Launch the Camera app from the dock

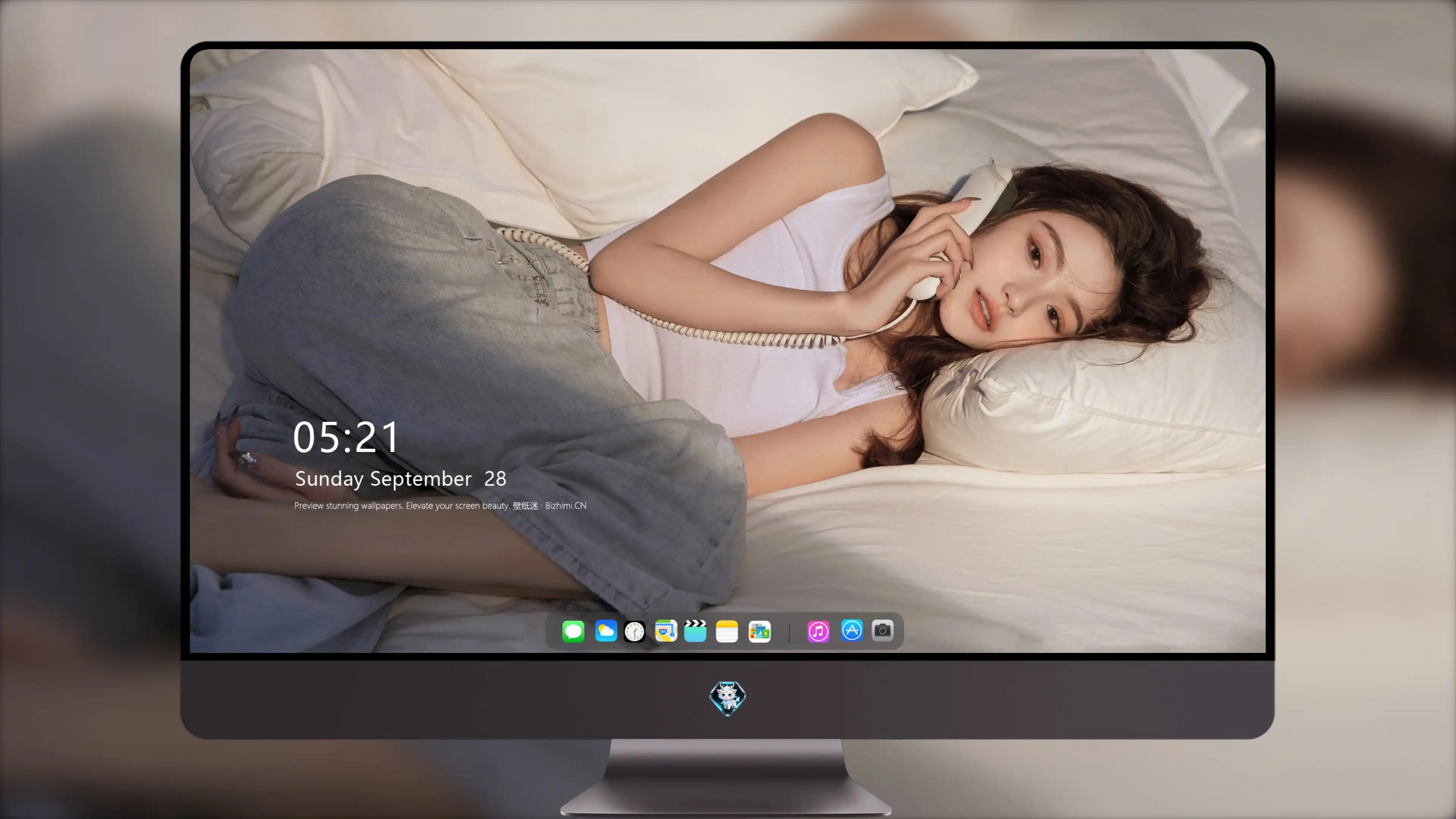click(x=882, y=630)
